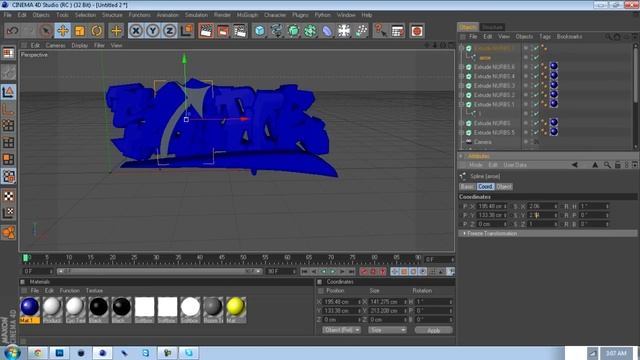
Task: Open the MoGraph menu
Action: (247, 15)
